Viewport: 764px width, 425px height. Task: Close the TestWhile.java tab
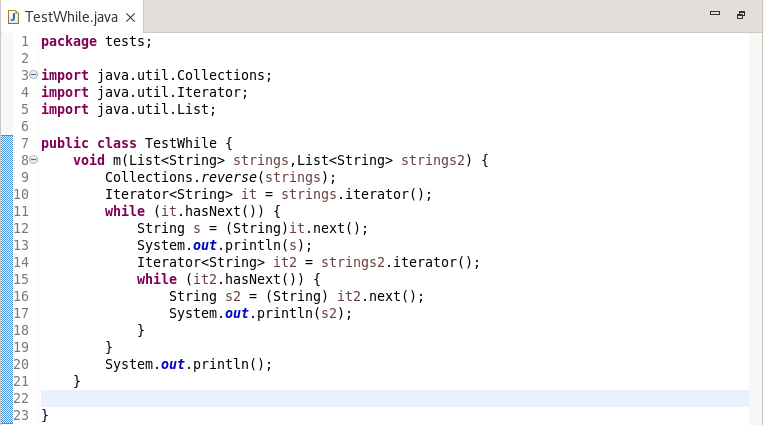tap(131, 18)
